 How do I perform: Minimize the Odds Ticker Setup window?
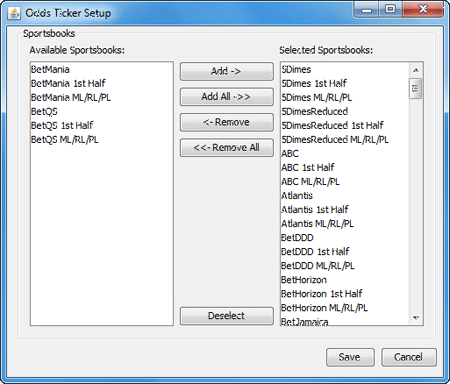[x=367, y=10]
